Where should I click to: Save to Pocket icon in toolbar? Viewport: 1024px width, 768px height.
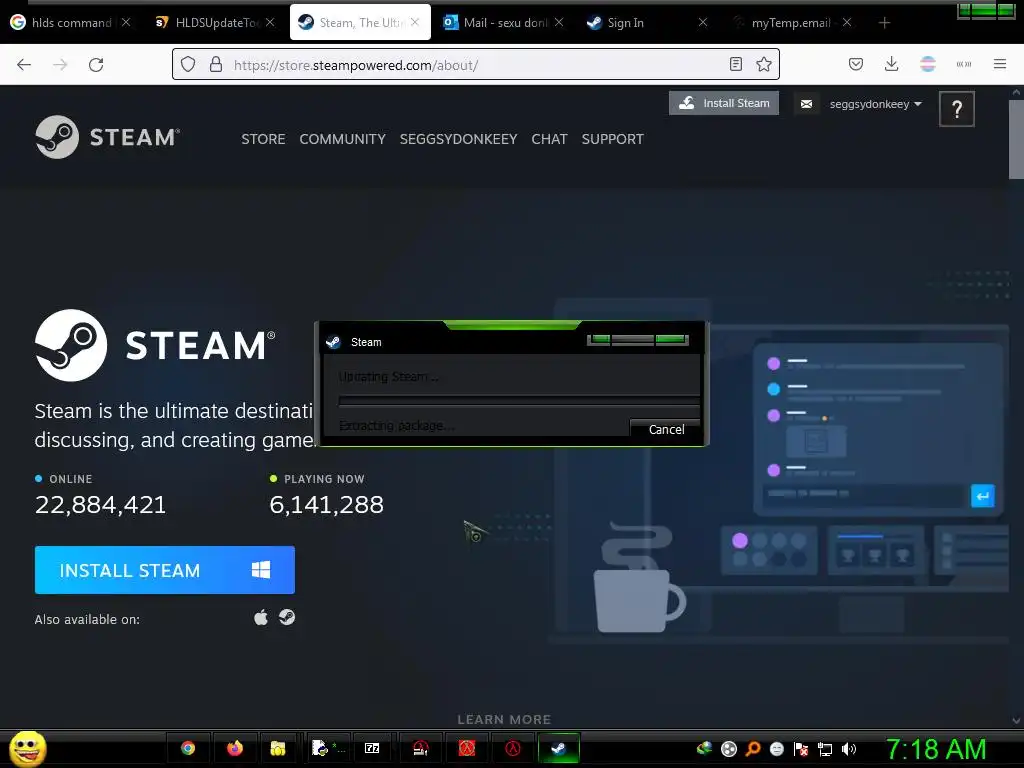click(856, 64)
